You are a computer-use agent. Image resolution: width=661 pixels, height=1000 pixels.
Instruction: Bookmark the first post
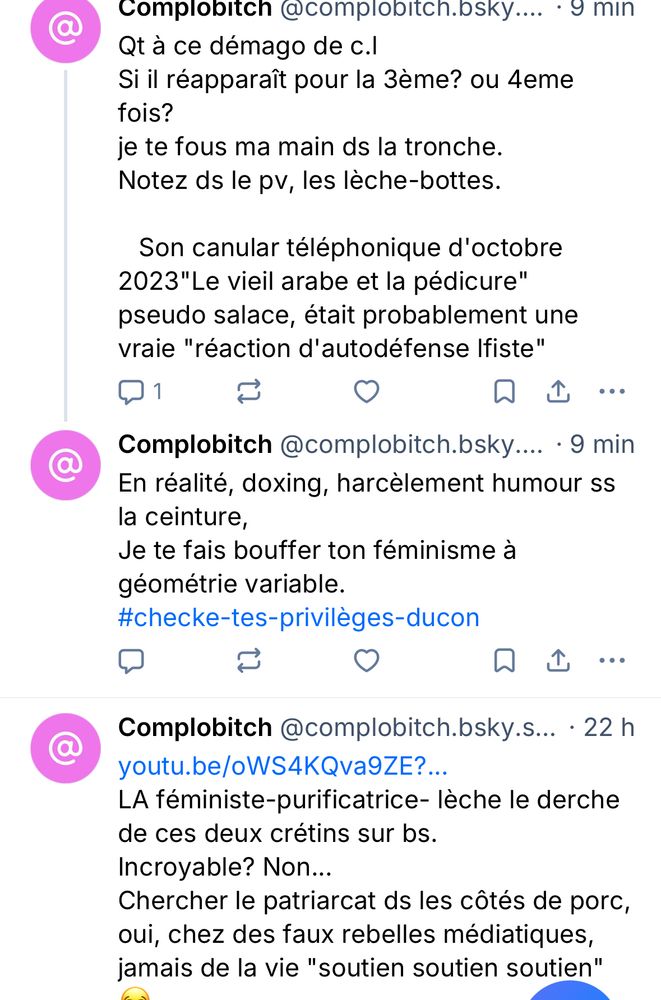[504, 391]
